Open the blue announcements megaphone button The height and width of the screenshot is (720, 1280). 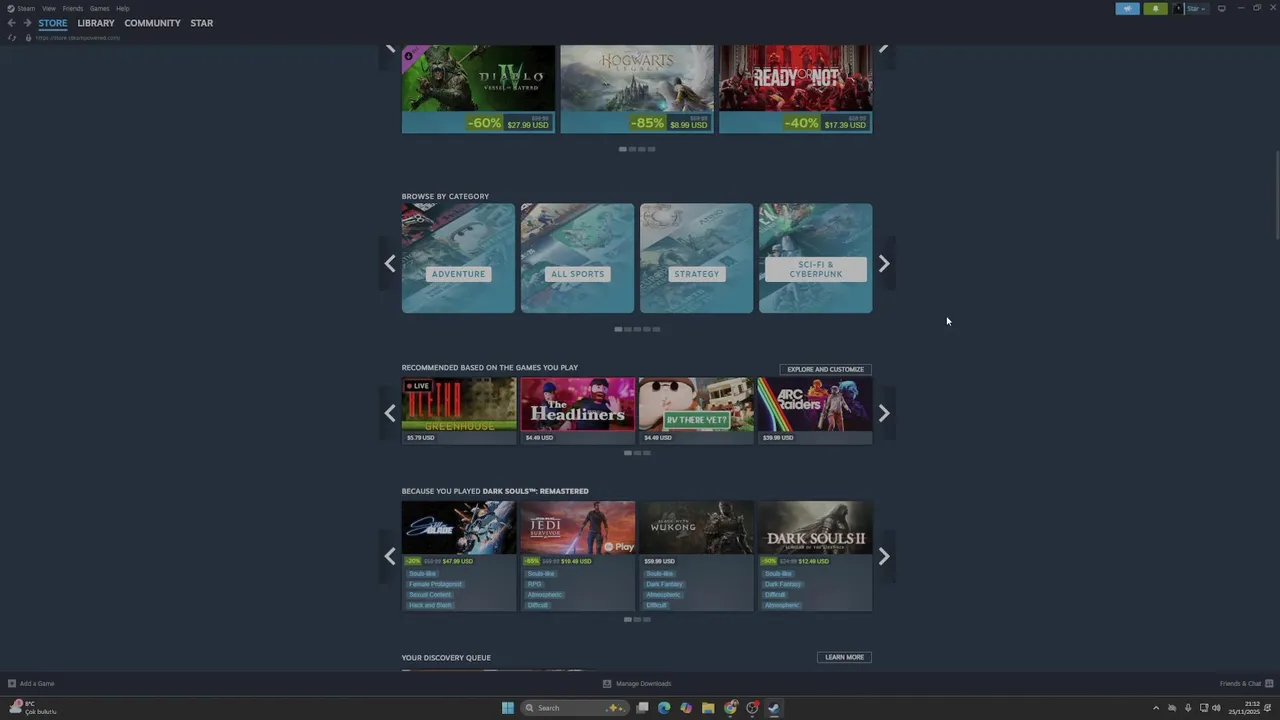click(1127, 8)
